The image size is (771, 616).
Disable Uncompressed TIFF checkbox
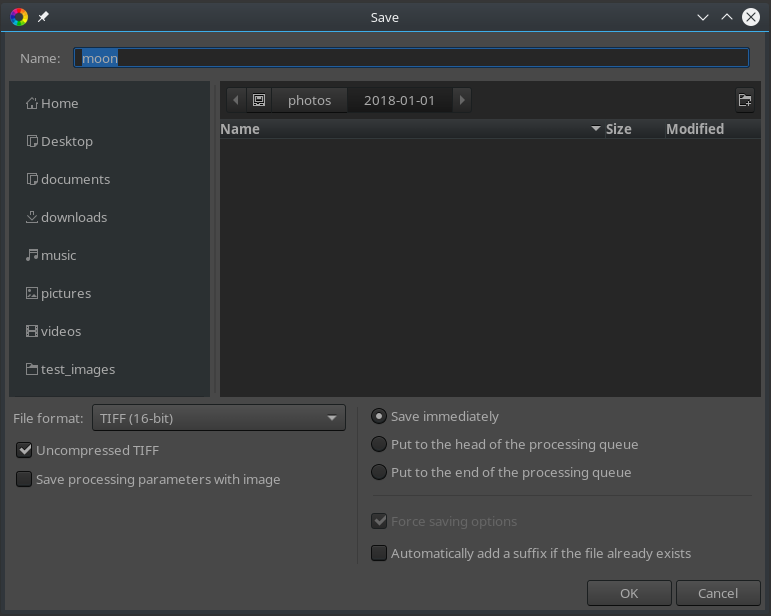pos(25,451)
